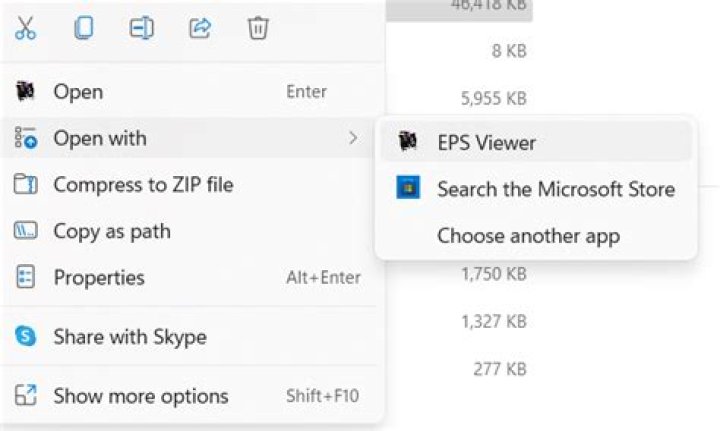Select Show more options
The height and width of the screenshot is (431, 720).
140,396
